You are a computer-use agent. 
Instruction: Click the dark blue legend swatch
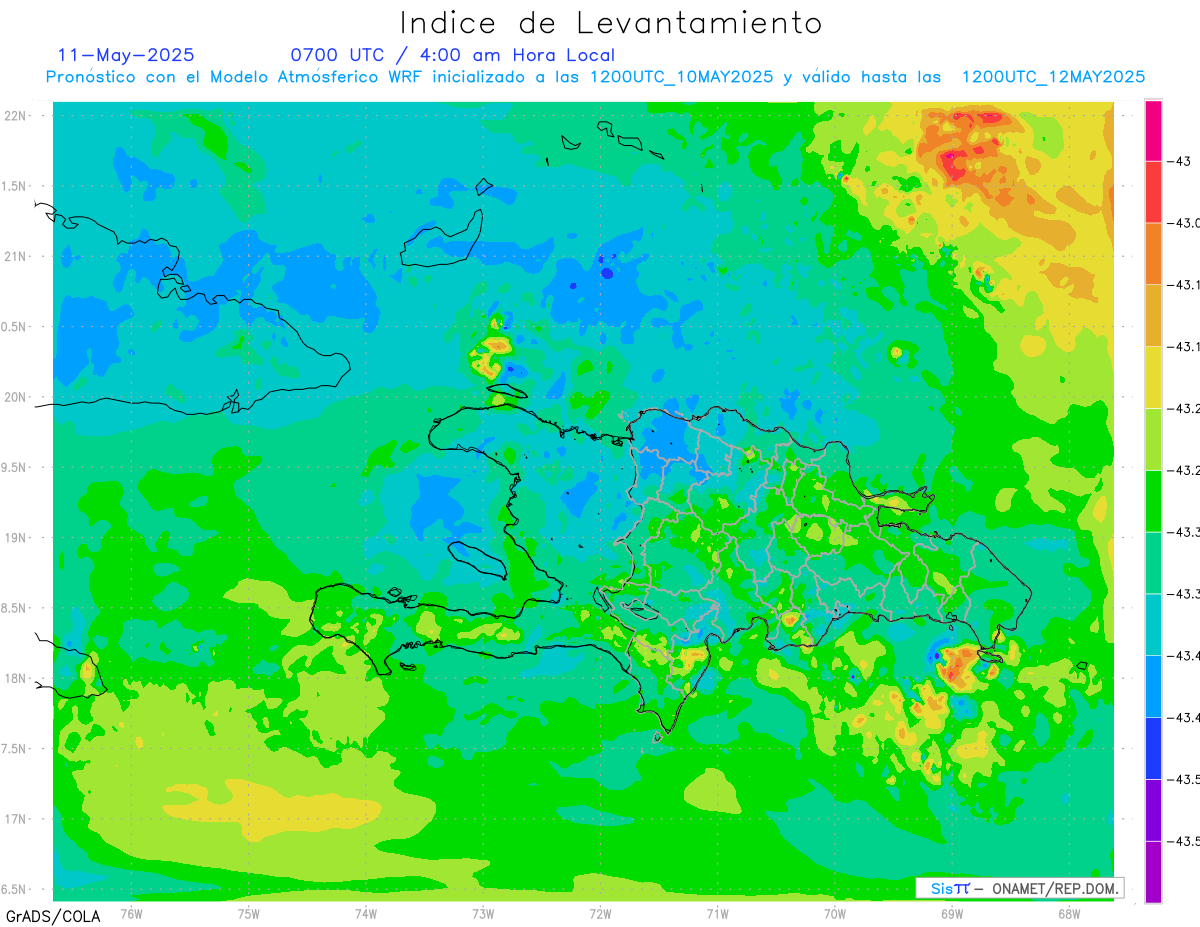1153,748
